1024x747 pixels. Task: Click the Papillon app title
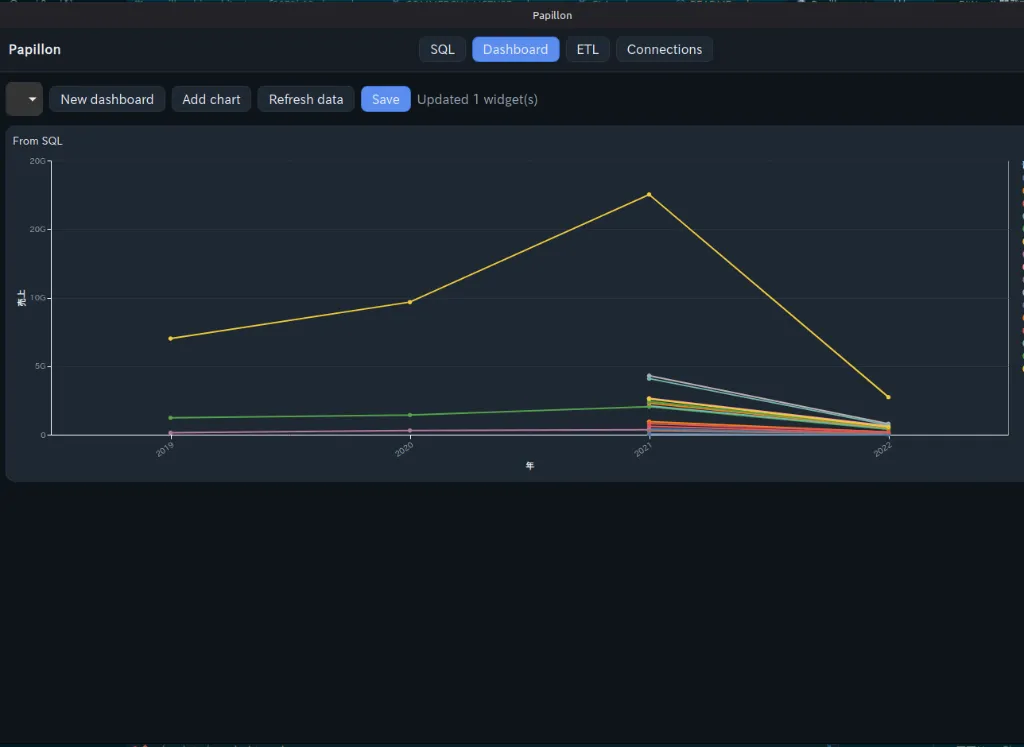coord(35,50)
